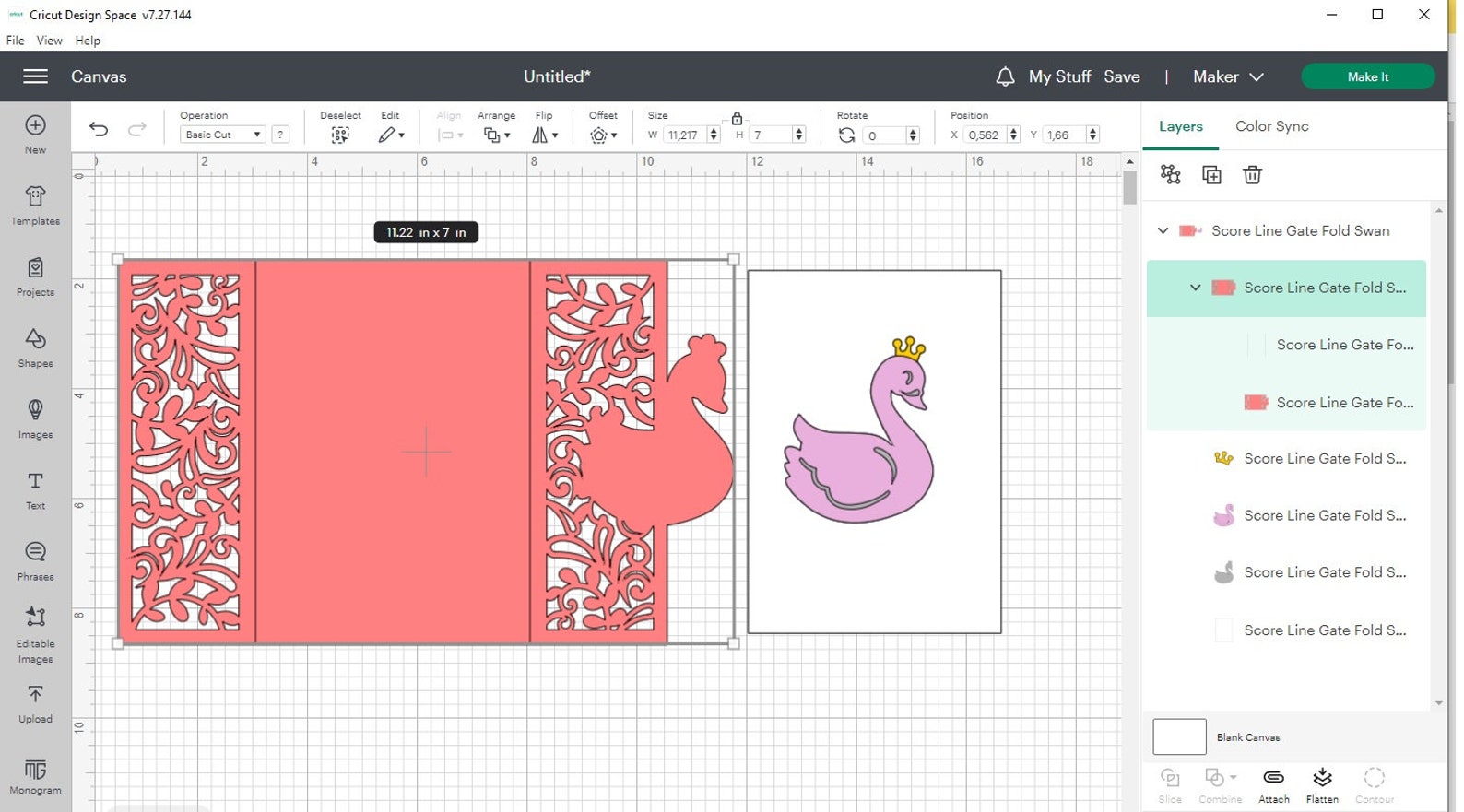
Task: Click the Blank Canvas color swatch
Action: pyautogui.click(x=1179, y=736)
